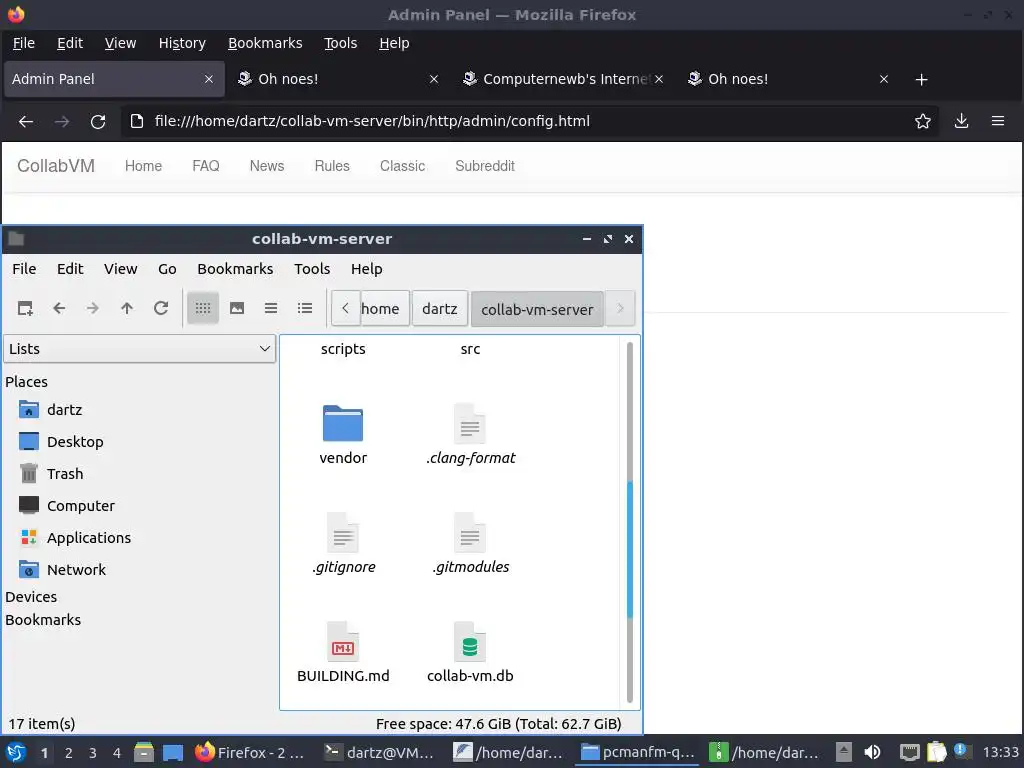Select the vendor folder icon
The image size is (1024, 768).
point(343,423)
